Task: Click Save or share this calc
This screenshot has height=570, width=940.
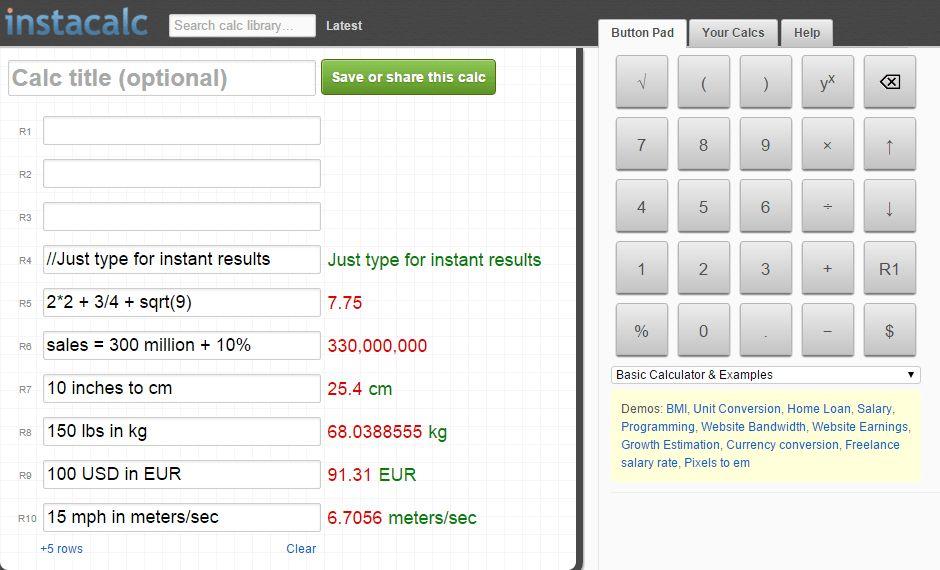Action: click(x=408, y=78)
